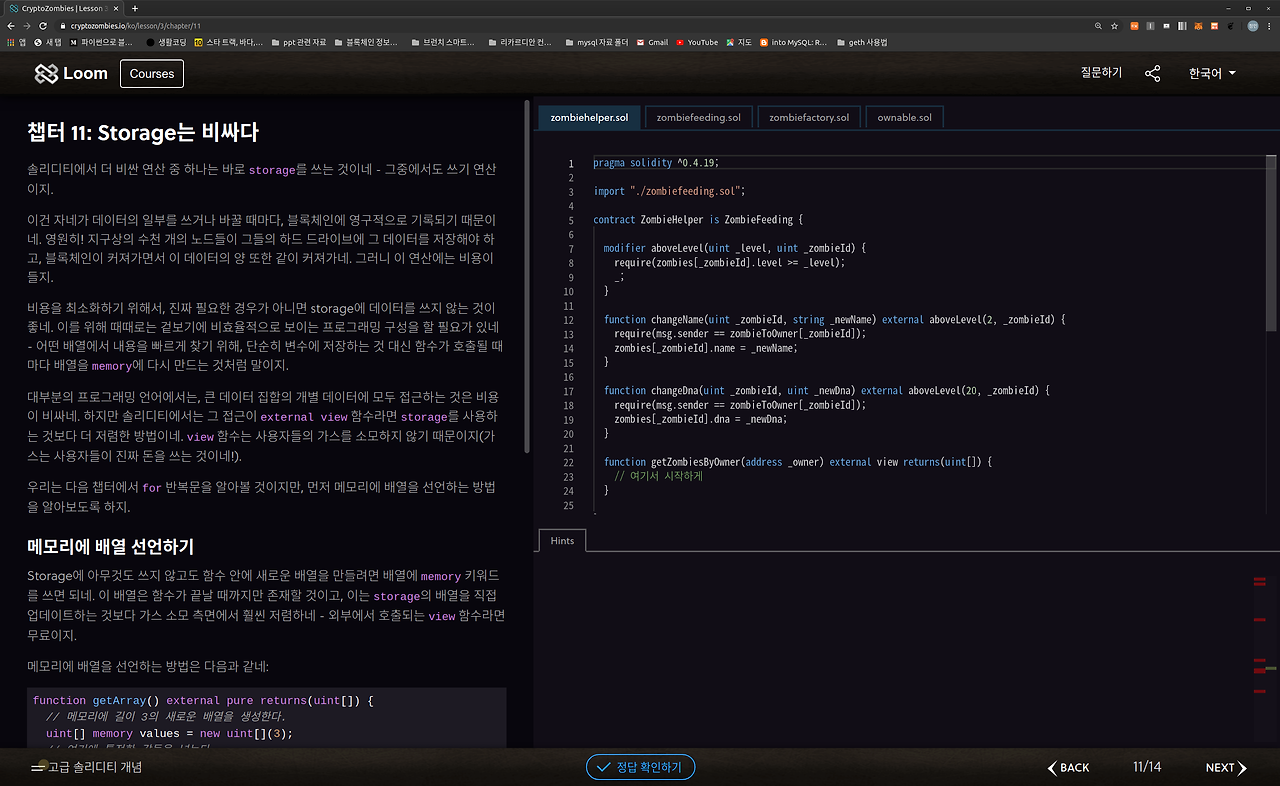
Task: Open the YouTube bookmark
Action: pos(697,42)
